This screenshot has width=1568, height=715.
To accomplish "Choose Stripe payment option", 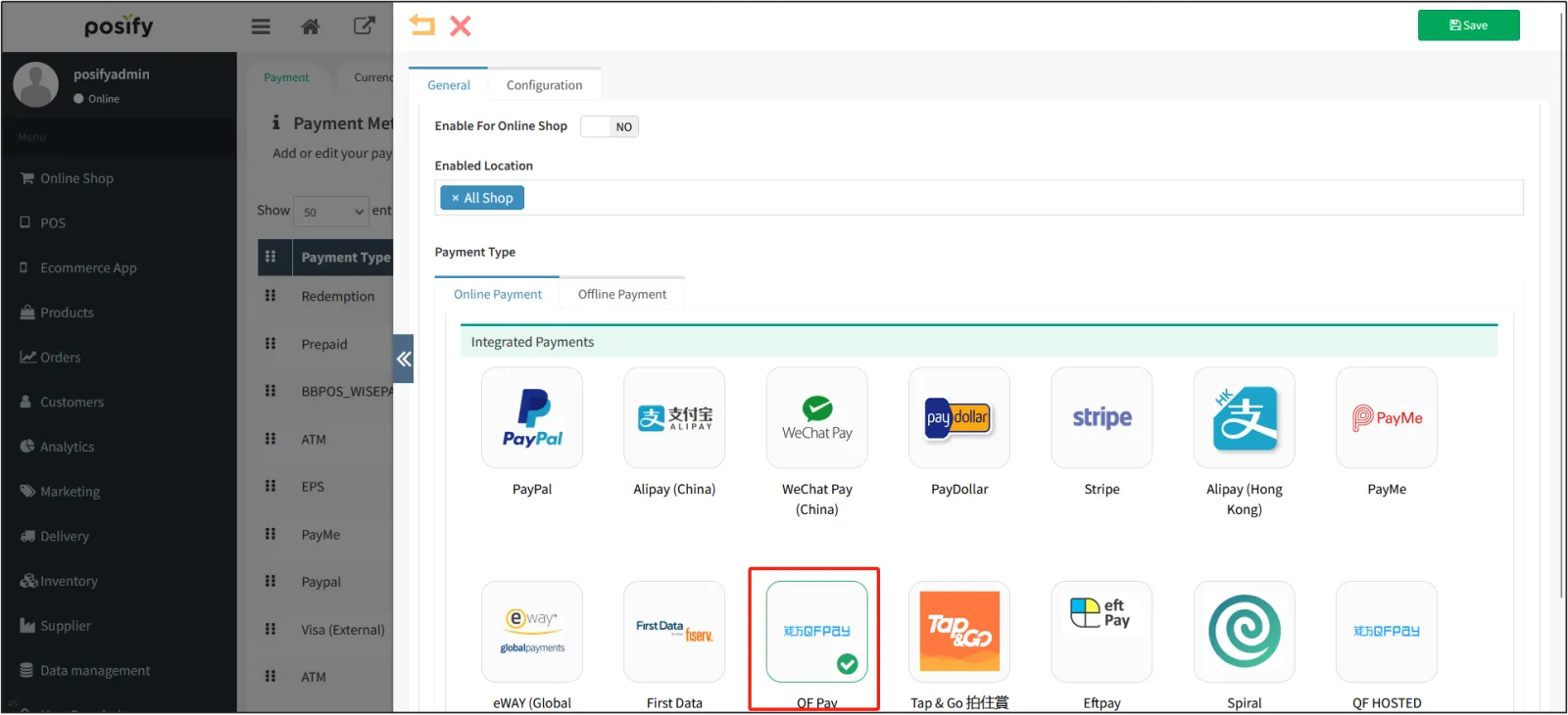I will [1102, 418].
